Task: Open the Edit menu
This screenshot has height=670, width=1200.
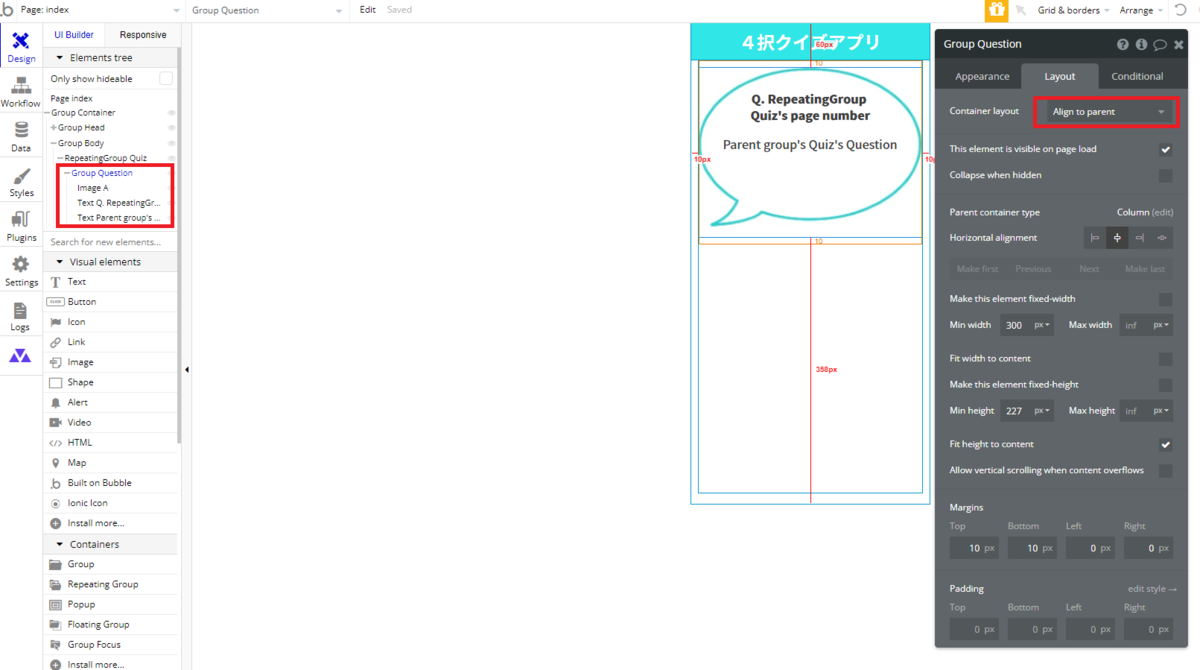Action: pos(368,10)
